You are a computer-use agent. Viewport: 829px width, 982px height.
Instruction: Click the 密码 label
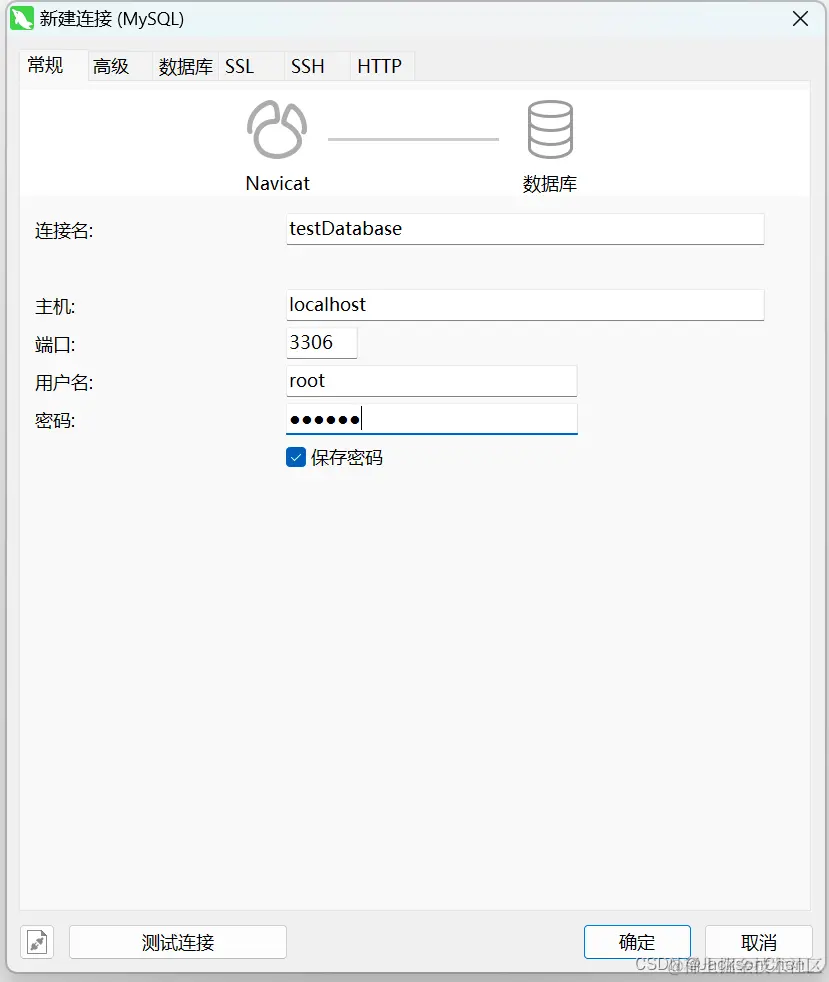pos(55,420)
